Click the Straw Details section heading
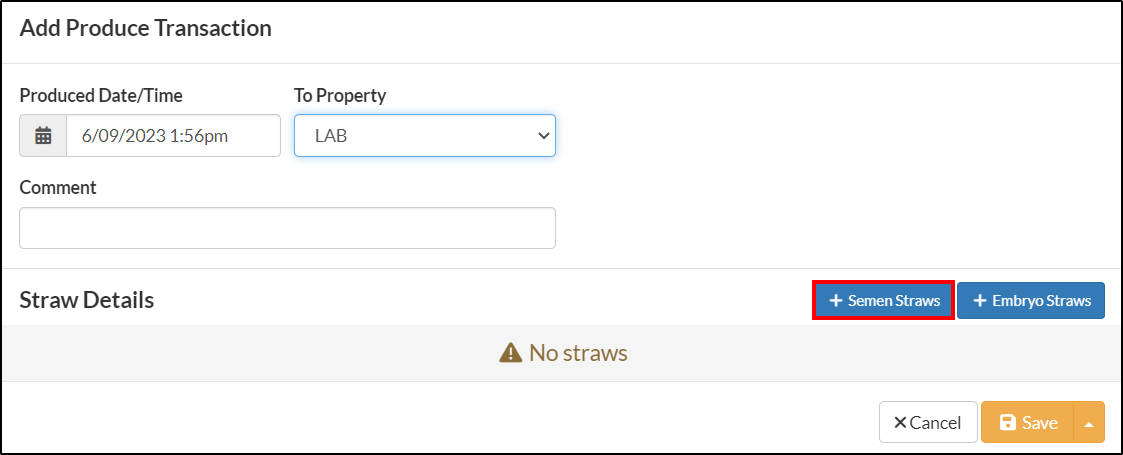1123x455 pixels. 87,300
